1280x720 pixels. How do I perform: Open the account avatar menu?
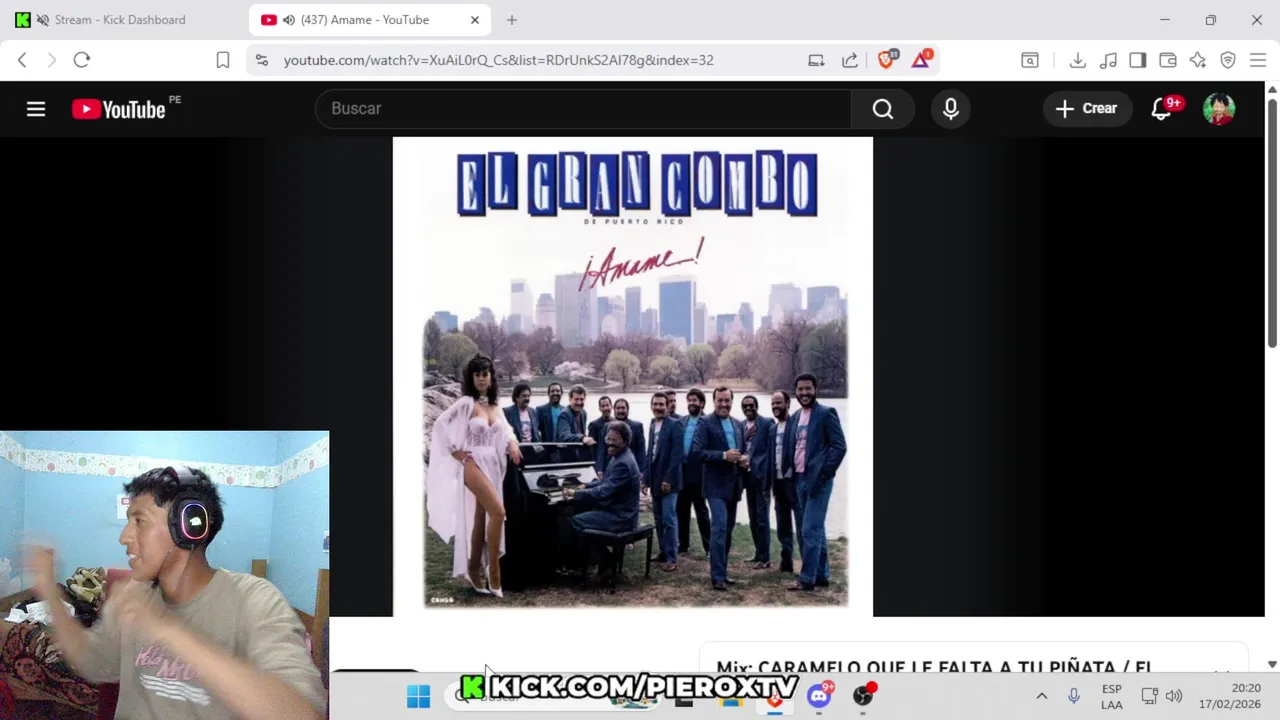click(x=1219, y=108)
